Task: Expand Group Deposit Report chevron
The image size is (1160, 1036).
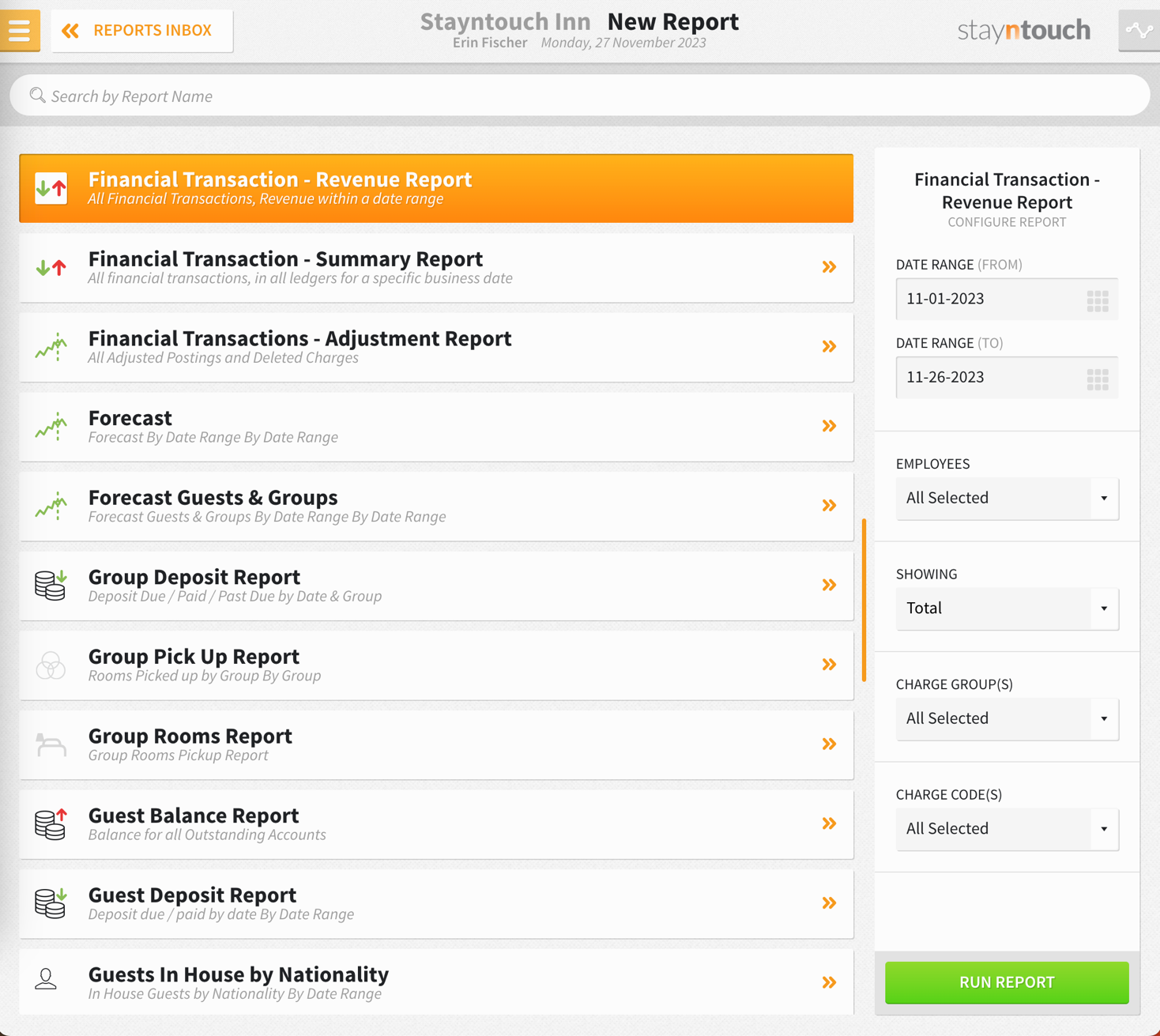Action: click(x=829, y=586)
